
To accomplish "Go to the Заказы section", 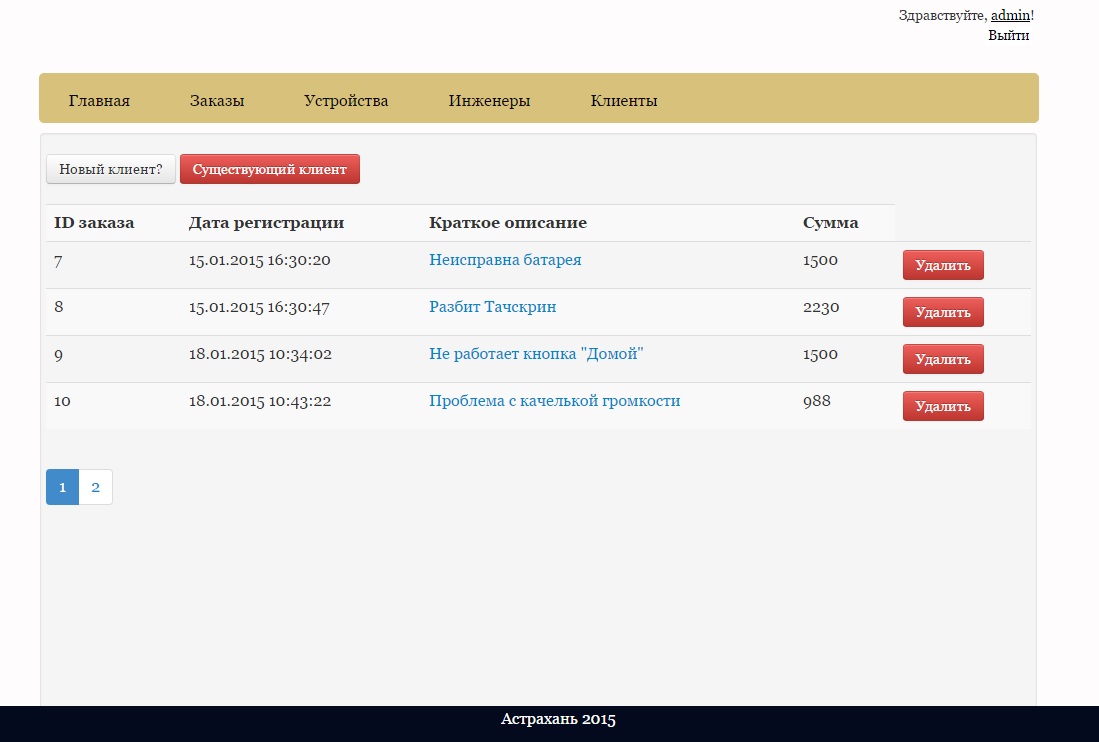I will 217,100.
